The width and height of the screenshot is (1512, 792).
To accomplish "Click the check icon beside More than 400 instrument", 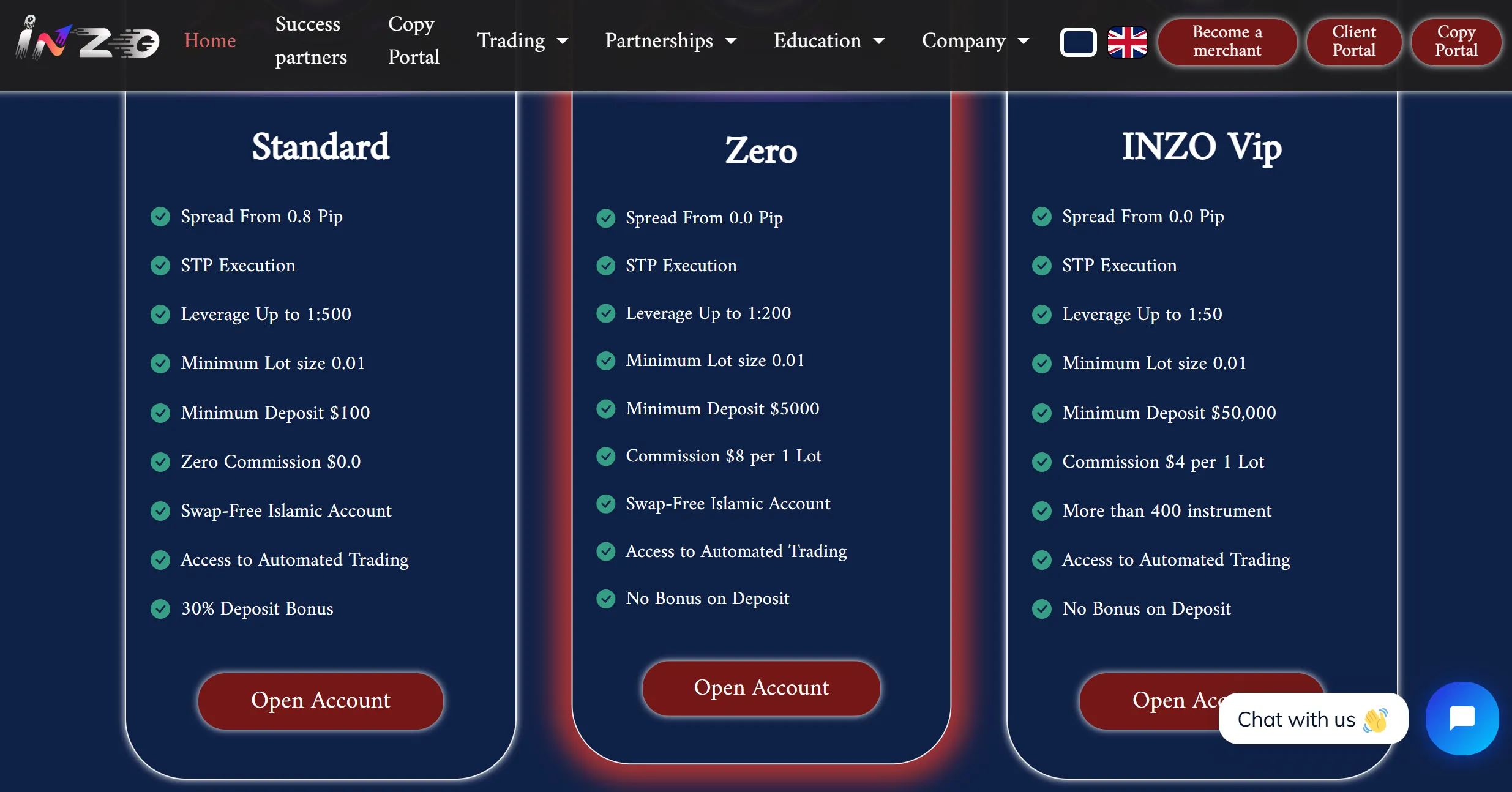I will pyautogui.click(x=1042, y=511).
